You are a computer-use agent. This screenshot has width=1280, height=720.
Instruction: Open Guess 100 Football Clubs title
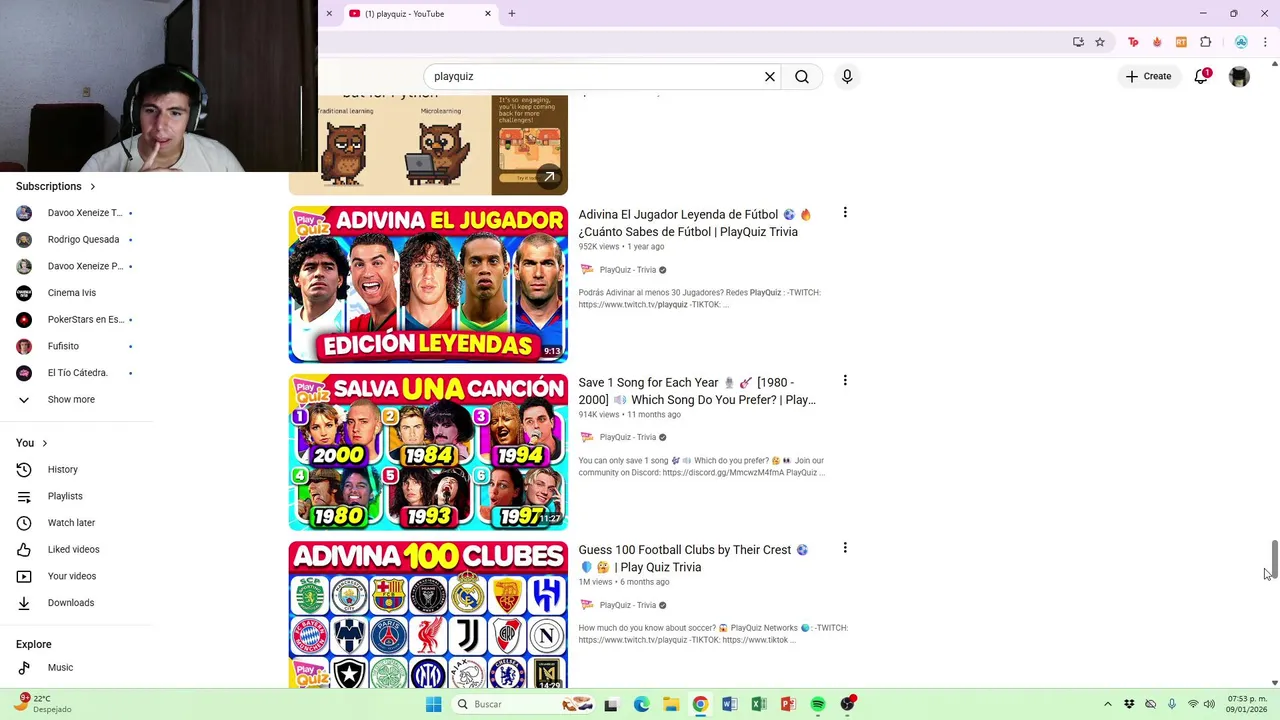coord(694,558)
